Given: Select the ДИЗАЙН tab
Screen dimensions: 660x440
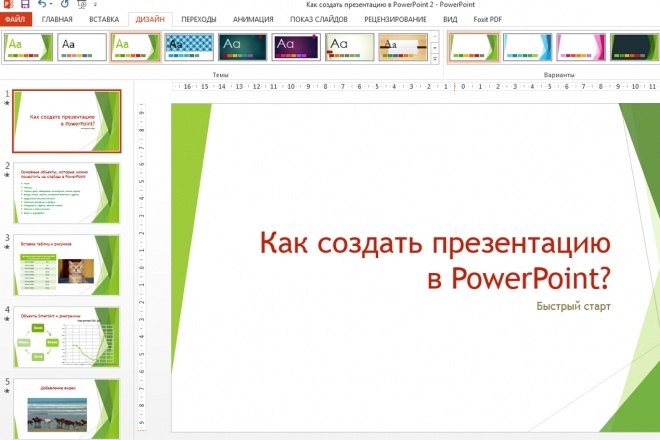Looking at the screenshot, I should tap(150, 19).
